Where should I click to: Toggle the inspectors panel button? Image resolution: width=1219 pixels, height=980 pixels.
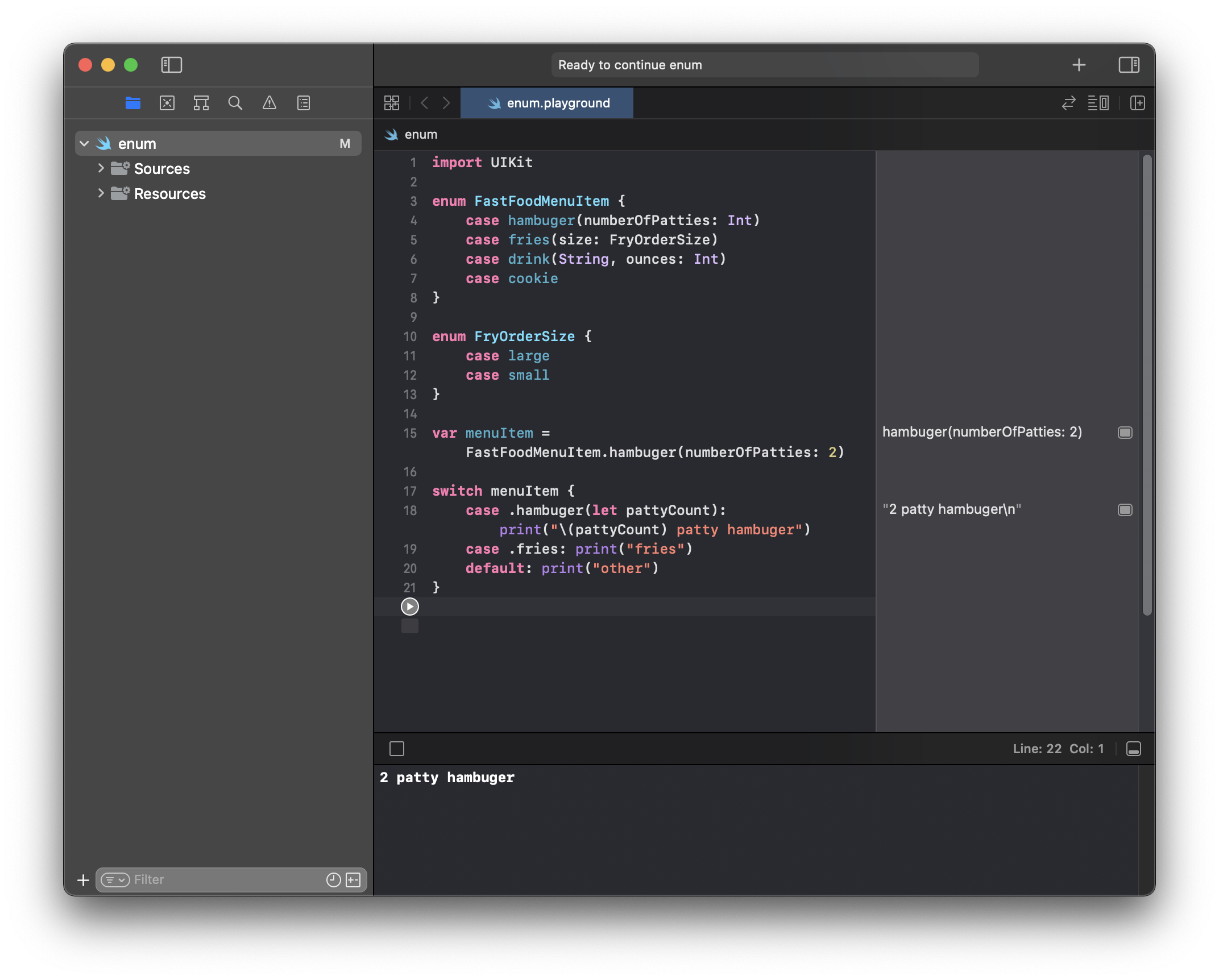tap(1129, 65)
